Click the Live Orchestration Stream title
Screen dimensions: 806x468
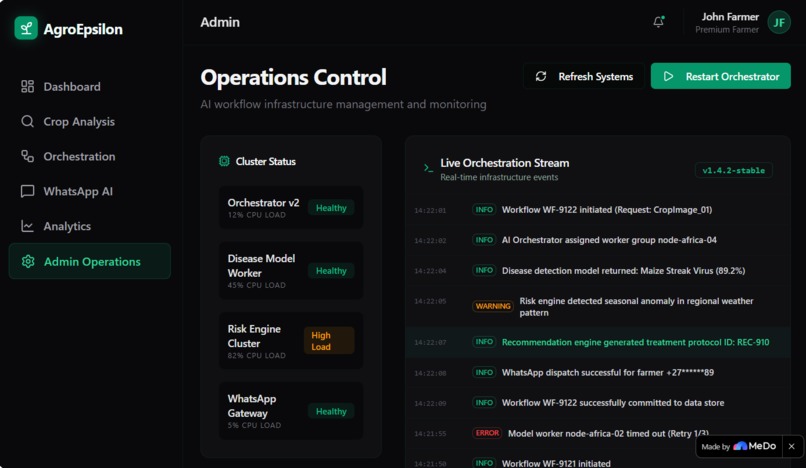[505, 163]
